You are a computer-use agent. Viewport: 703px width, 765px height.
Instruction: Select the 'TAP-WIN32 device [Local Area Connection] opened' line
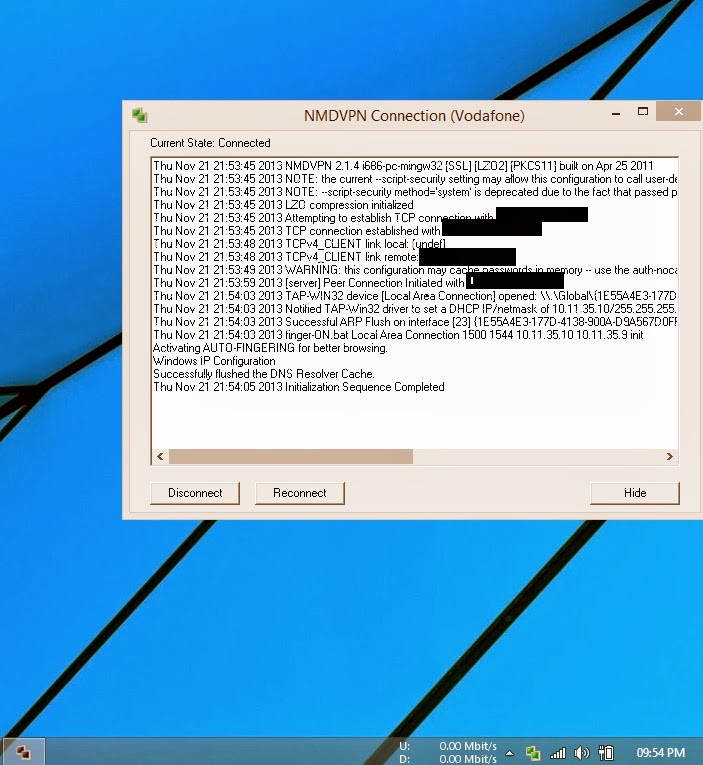(415, 296)
